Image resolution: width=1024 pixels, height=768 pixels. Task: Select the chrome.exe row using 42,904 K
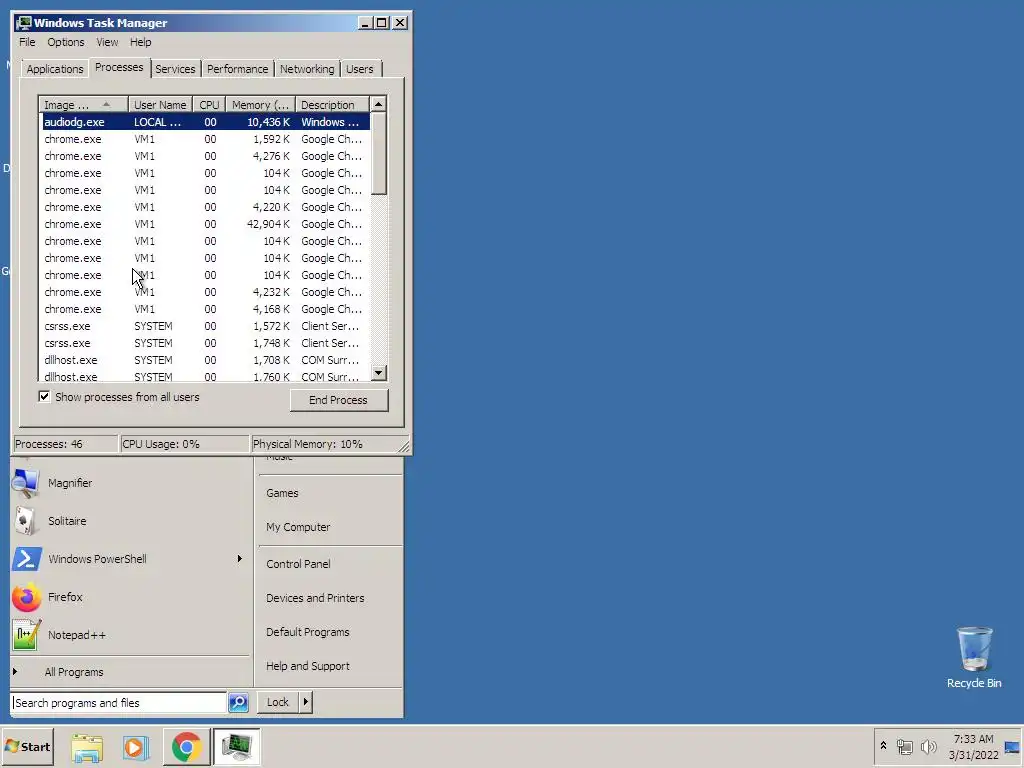205,224
